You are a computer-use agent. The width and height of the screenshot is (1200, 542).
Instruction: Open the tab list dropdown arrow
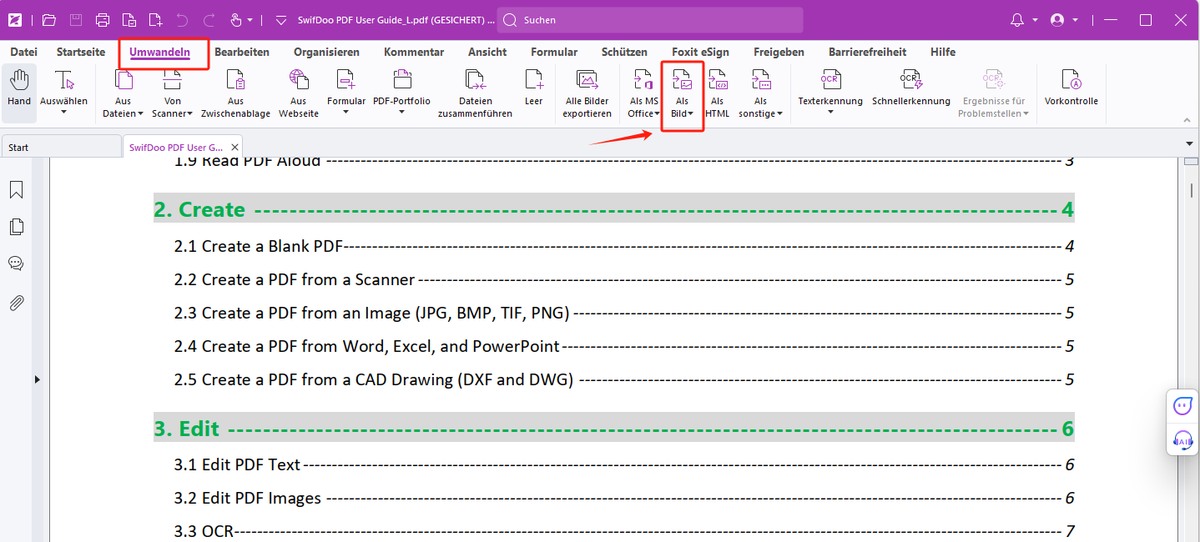pos(1189,145)
